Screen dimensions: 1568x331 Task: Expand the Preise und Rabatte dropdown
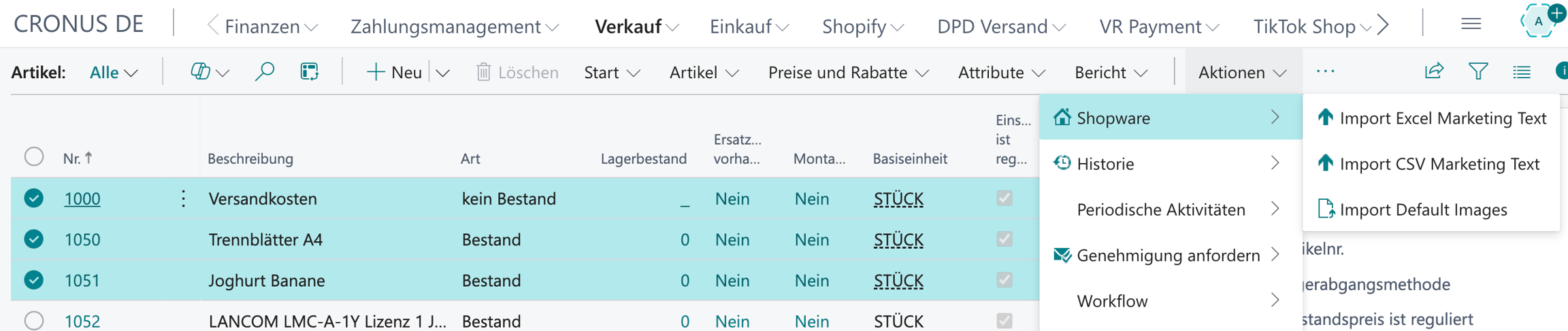848,72
